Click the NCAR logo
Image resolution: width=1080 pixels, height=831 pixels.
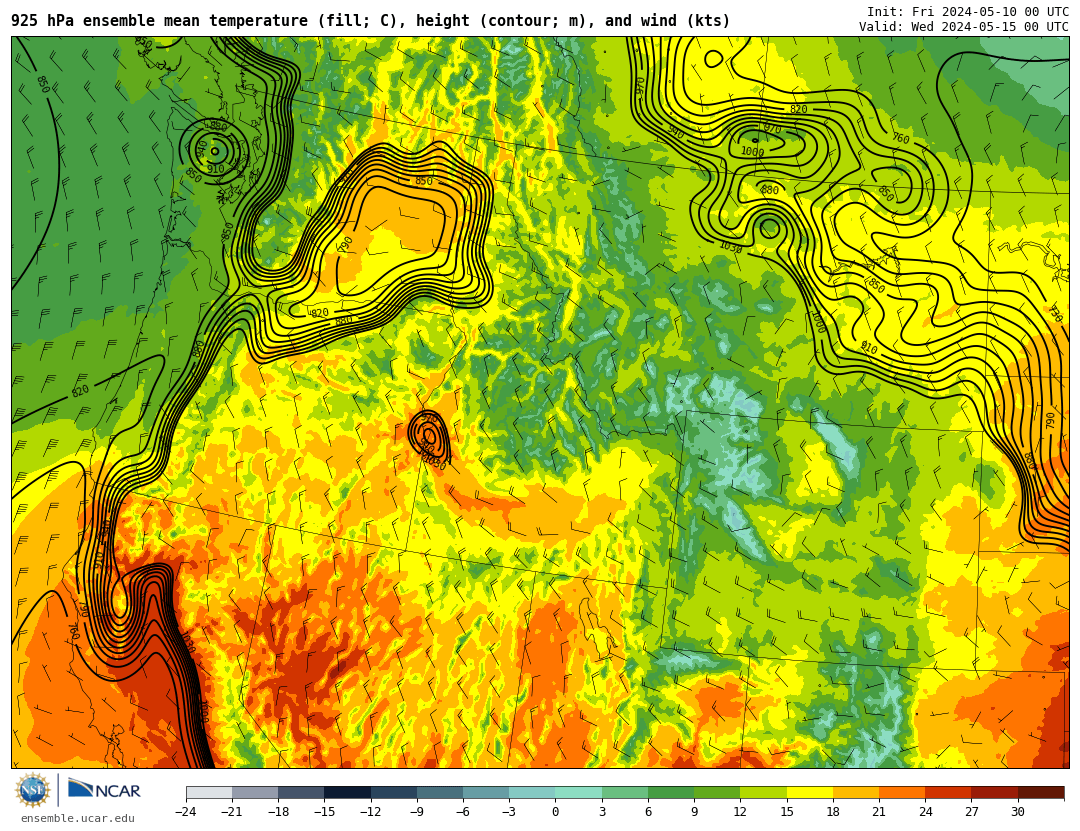pos(104,789)
